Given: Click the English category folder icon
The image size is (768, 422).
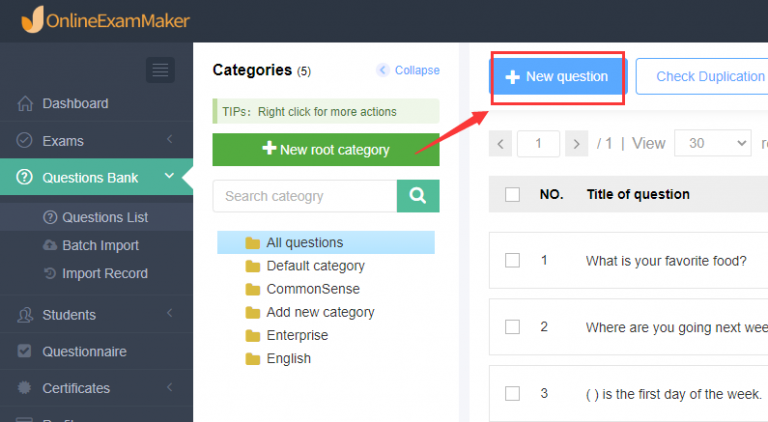Looking at the screenshot, I should [252, 359].
